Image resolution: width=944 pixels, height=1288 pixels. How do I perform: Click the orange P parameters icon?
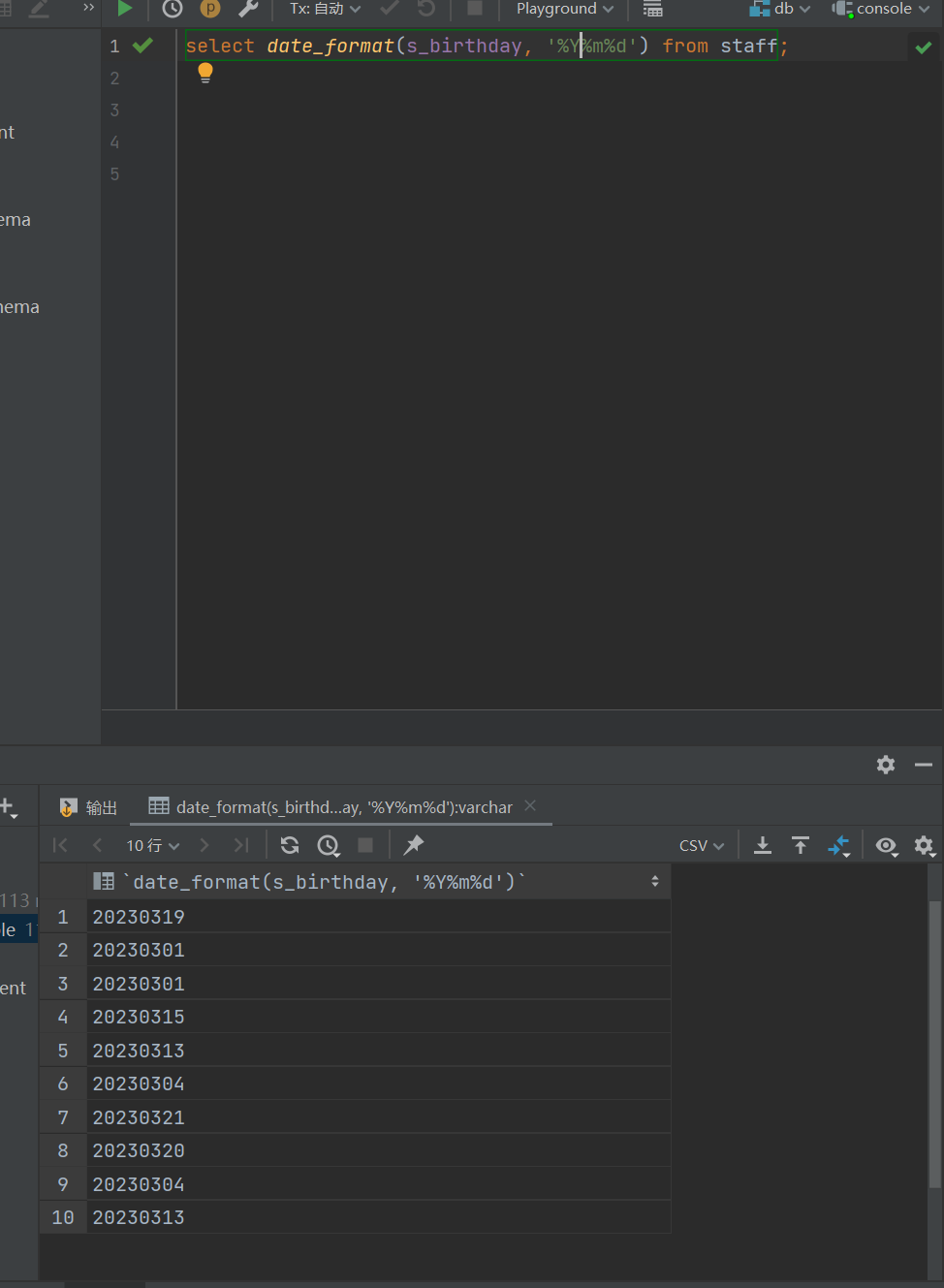coord(210,9)
